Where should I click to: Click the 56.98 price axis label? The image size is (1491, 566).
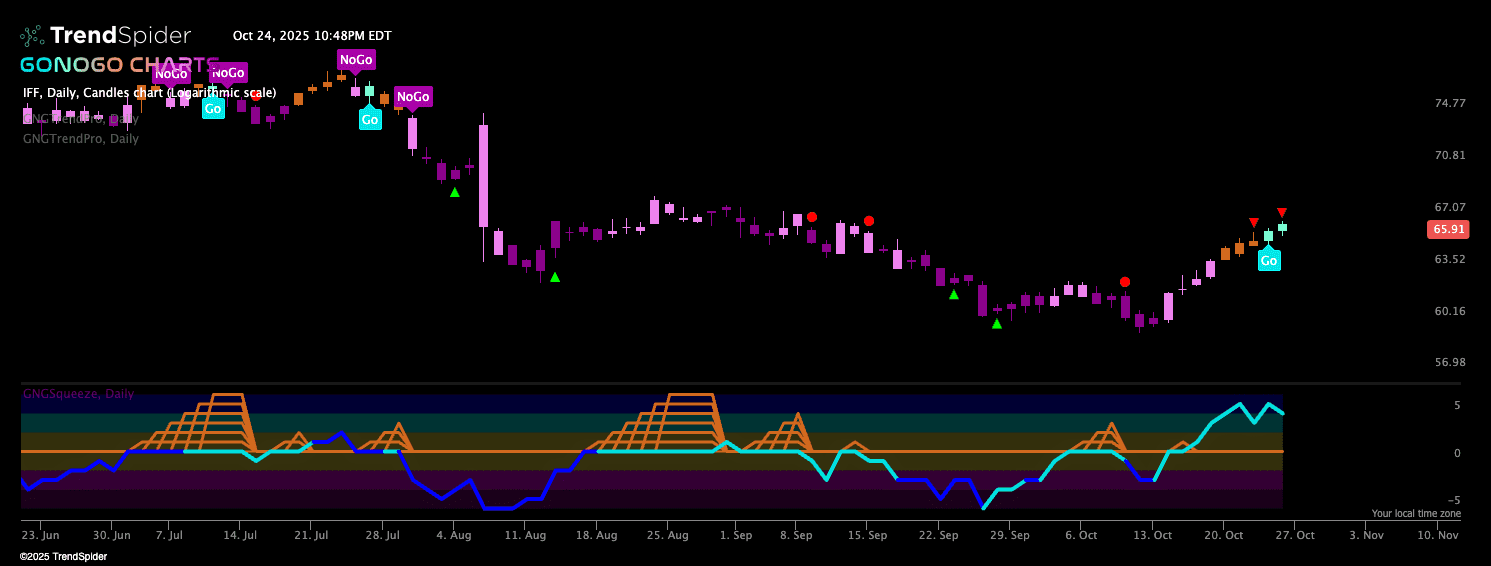pyautogui.click(x=1450, y=362)
